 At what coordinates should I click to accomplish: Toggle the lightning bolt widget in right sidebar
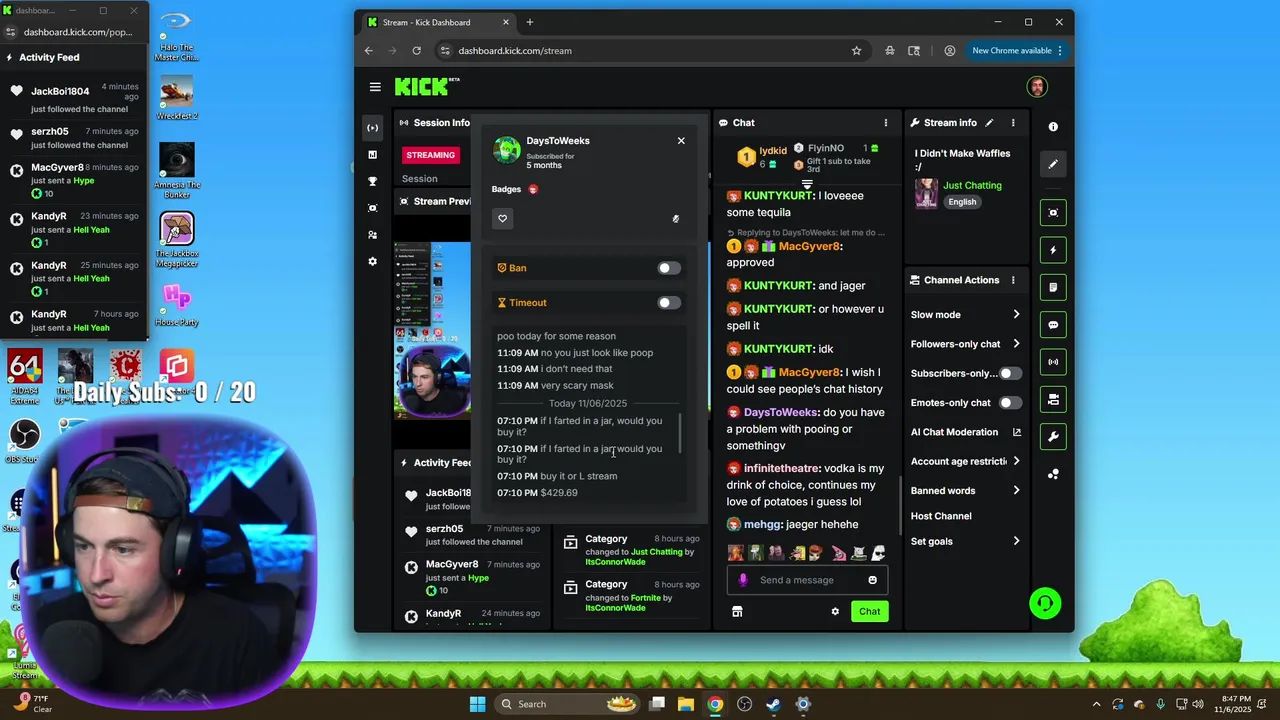[x=1053, y=250]
